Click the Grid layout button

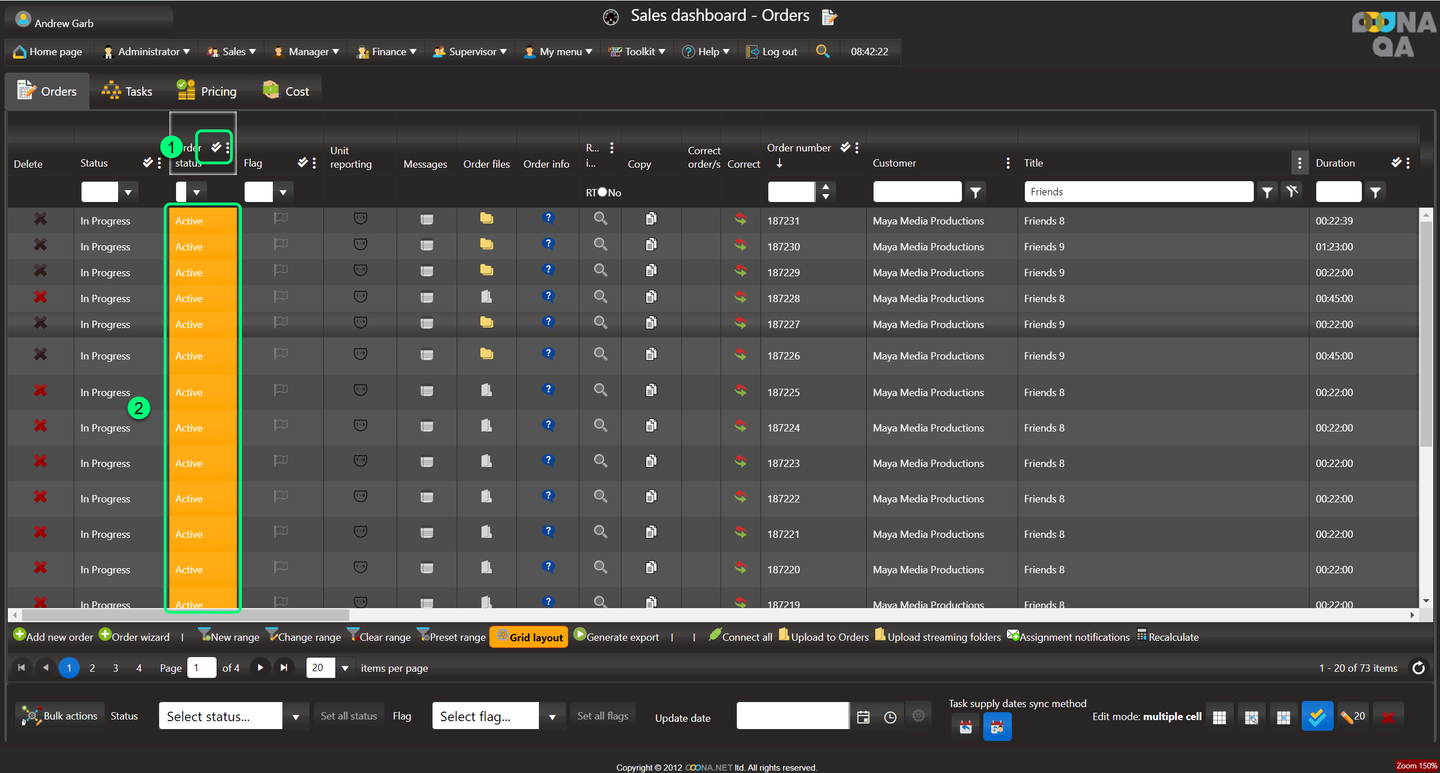[x=528, y=637]
